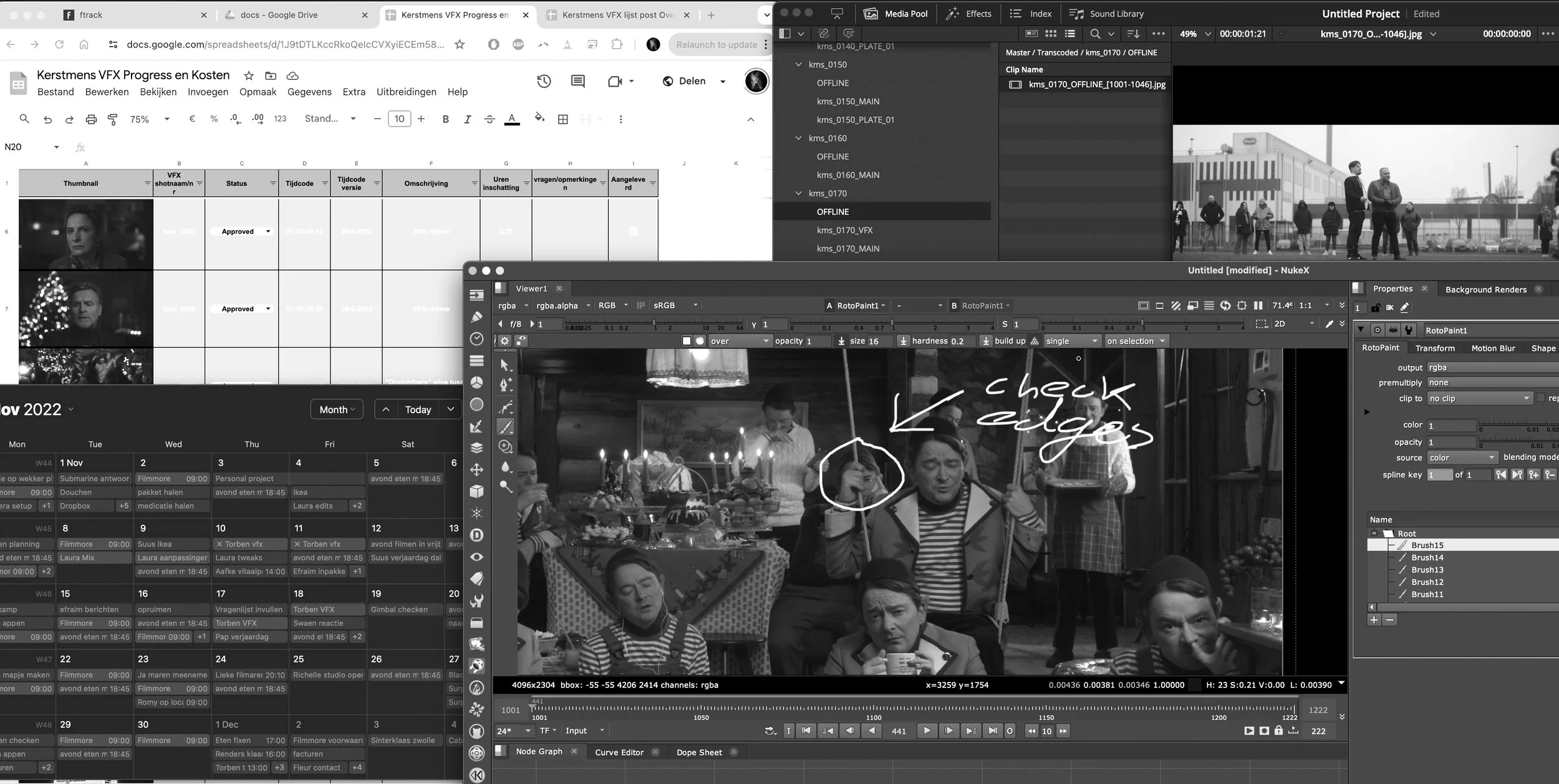
Task: Click the search magnifier in Media Pool
Action: (x=1095, y=34)
